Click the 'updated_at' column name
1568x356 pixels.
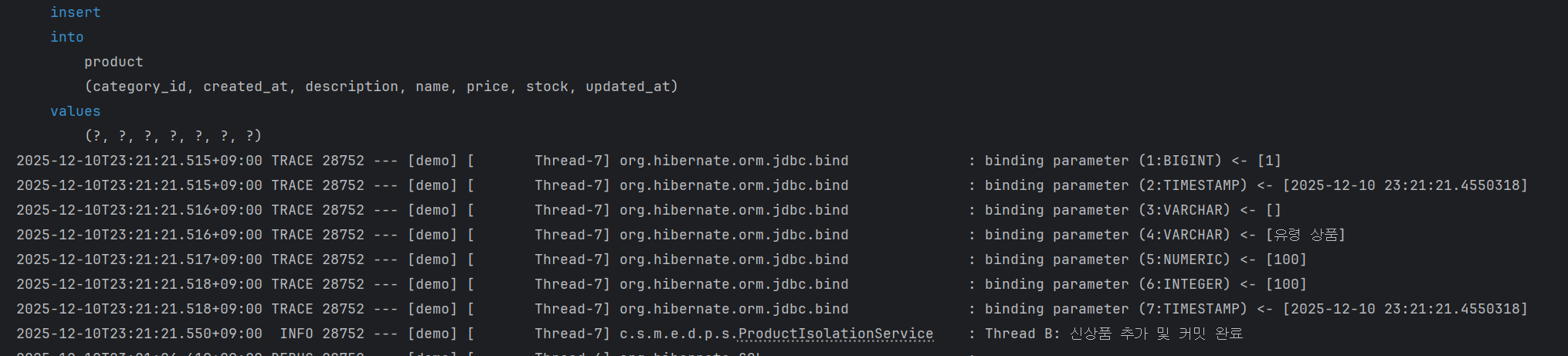pyautogui.click(x=628, y=86)
